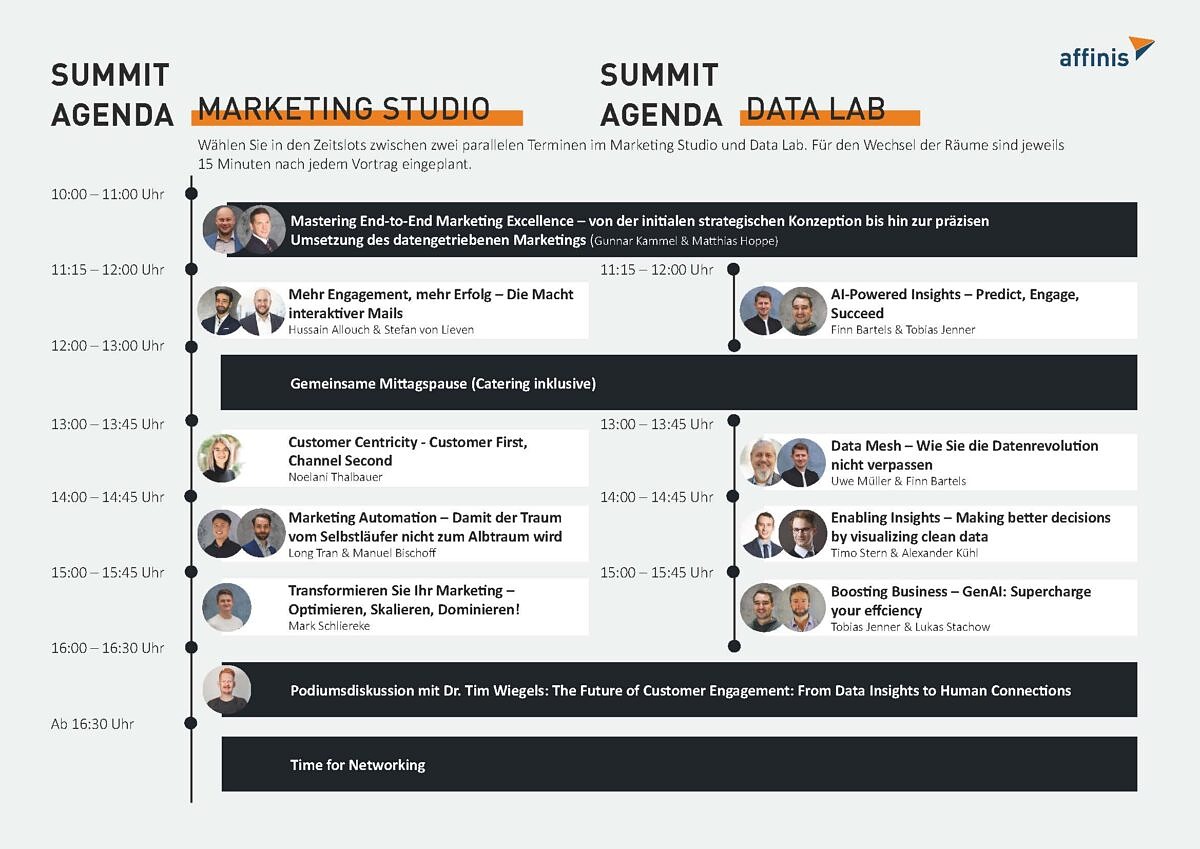Click the 10:00 – 11:00 Uhr timeline dot
The width and height of the screenshot is (1200, 849).
tap(191, 194)
